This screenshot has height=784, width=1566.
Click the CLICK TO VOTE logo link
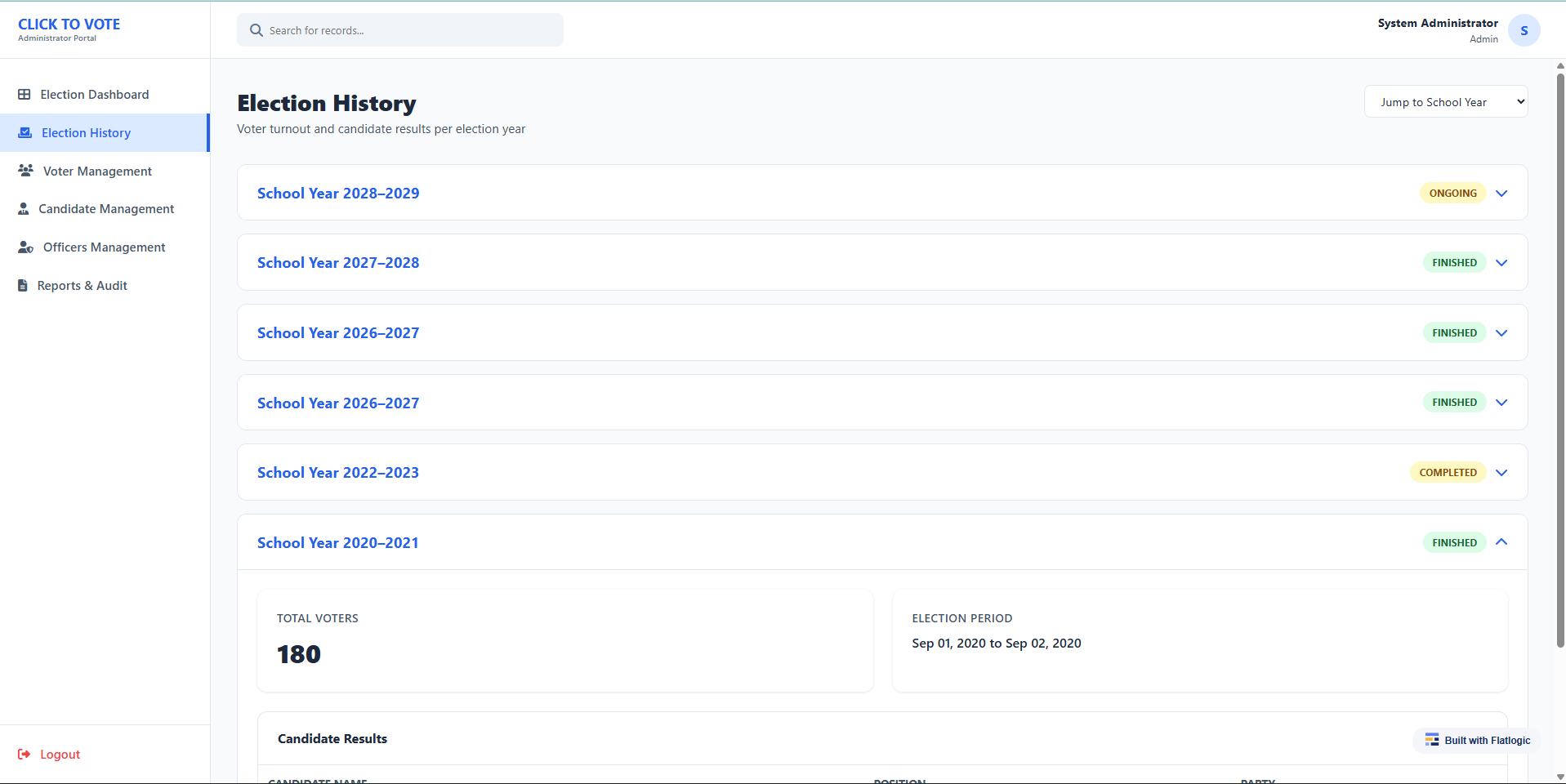pos(69,24)
